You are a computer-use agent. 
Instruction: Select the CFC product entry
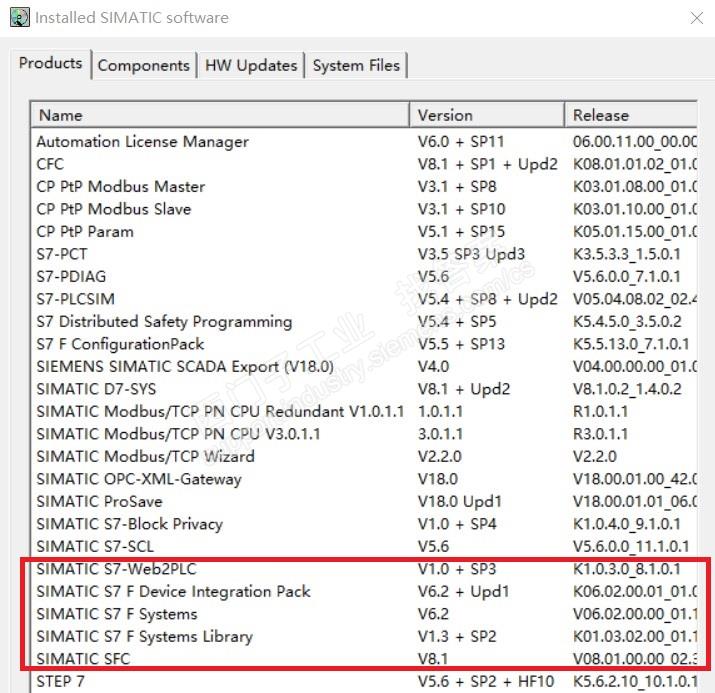pyautogui.click(x=50, y=164)
